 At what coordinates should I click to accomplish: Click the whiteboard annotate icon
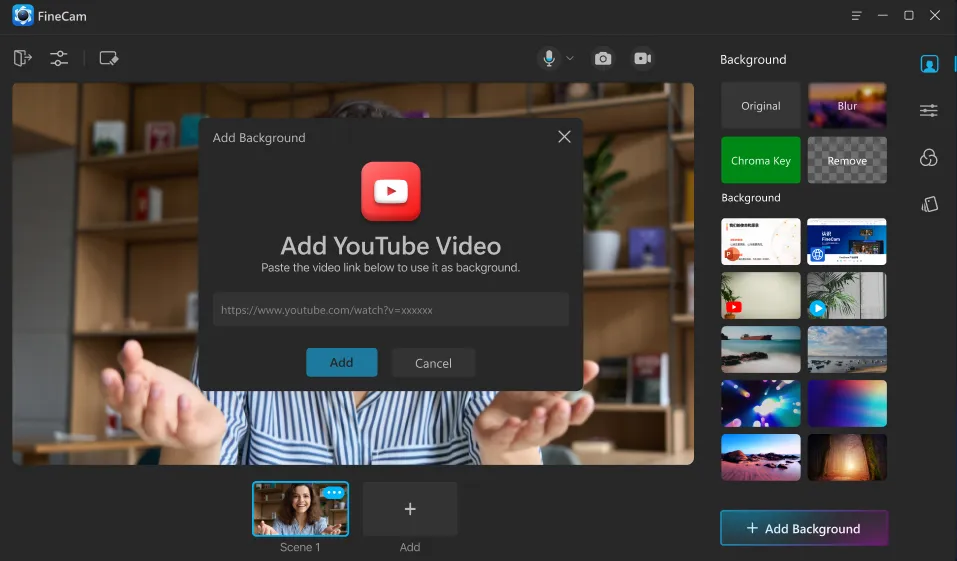point(109,58)
